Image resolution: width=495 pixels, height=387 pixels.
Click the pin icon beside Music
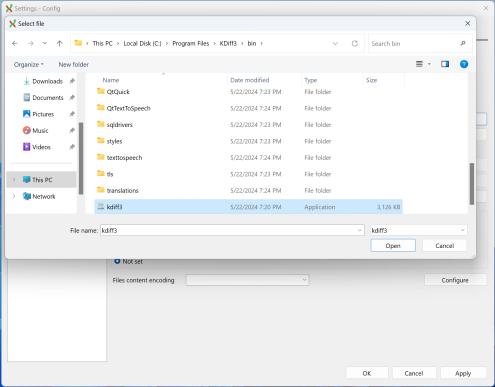click(x=72, y=130)
